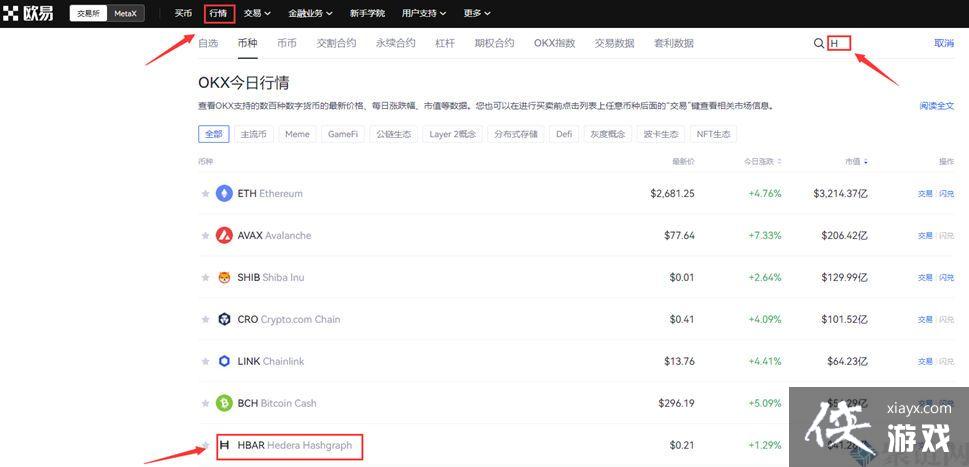
Task: Click the Shiba Inu coin icon
Action: (x=224, y=277)
